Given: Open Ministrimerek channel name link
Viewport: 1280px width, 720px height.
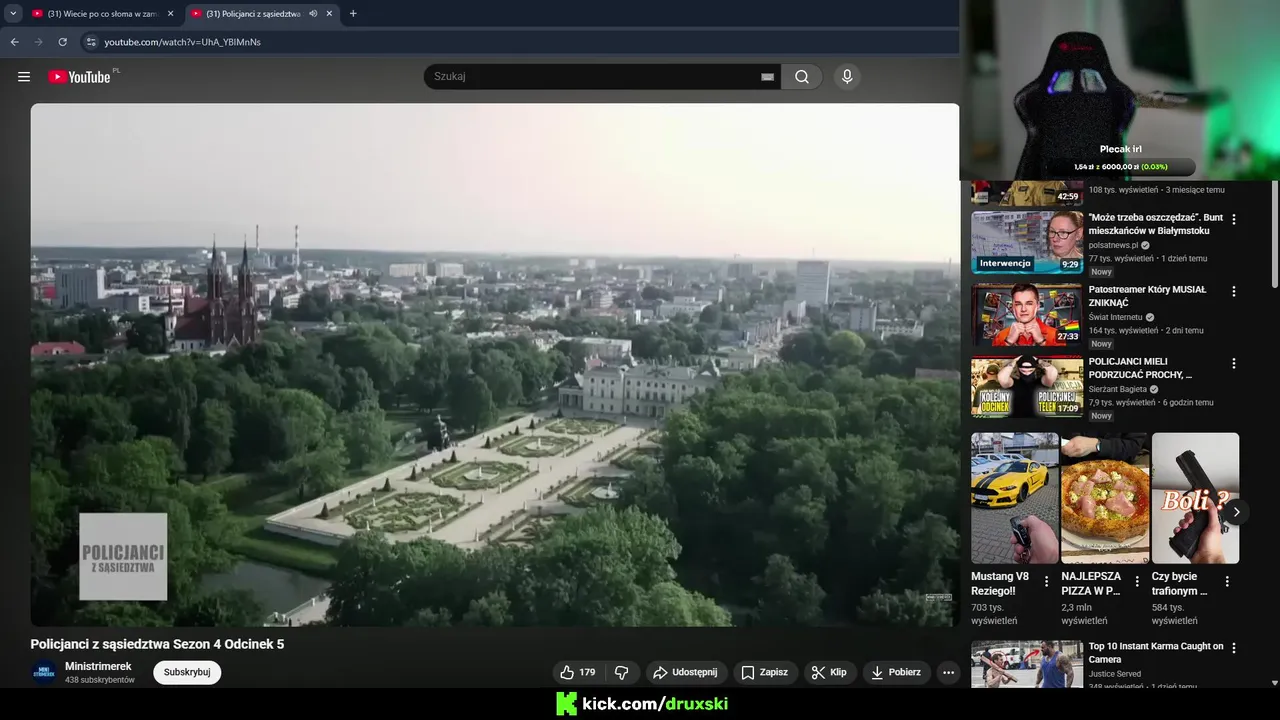Looking at the screenshot, I should pos(98,666).
